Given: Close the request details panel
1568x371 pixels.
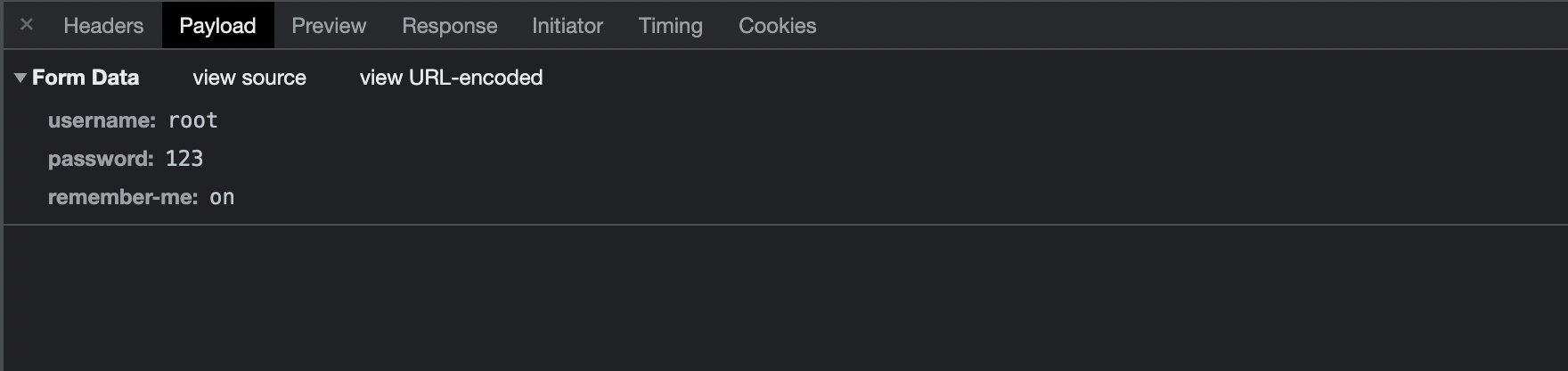Looking at the screenshot, I should pyautogui.click(x=27, y=25).
